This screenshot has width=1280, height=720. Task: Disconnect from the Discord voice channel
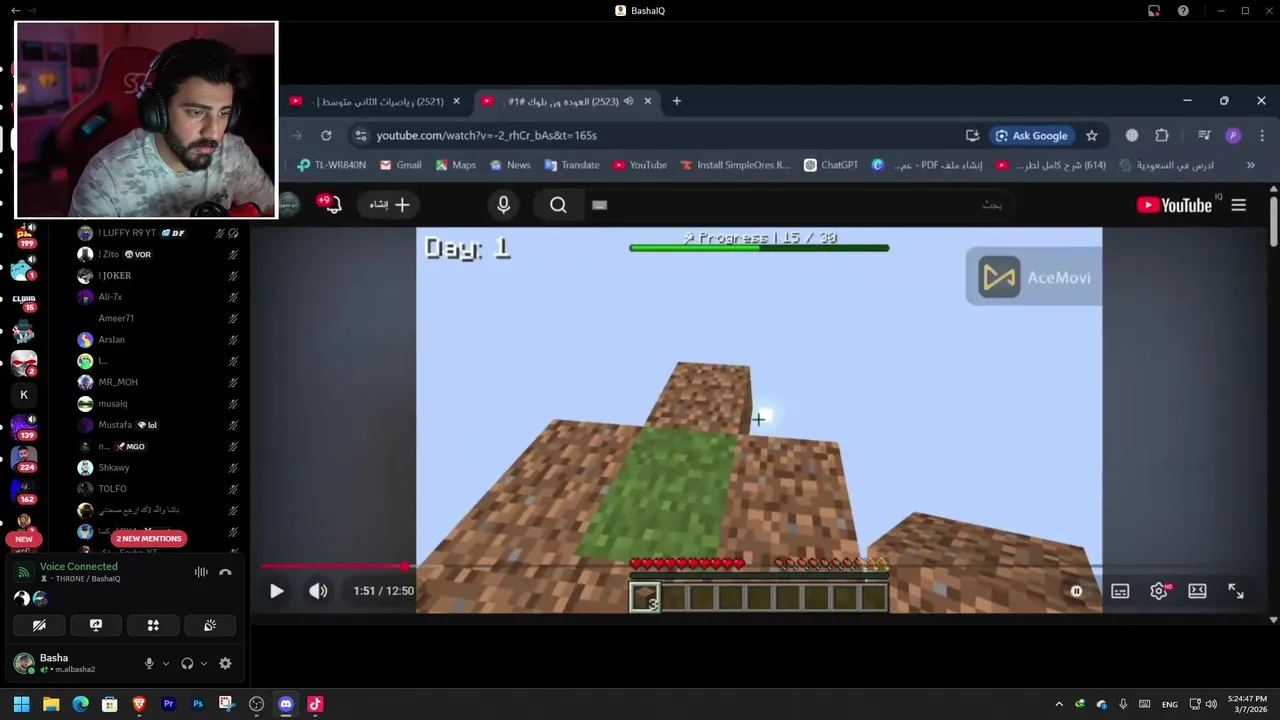tap(225, 572)
